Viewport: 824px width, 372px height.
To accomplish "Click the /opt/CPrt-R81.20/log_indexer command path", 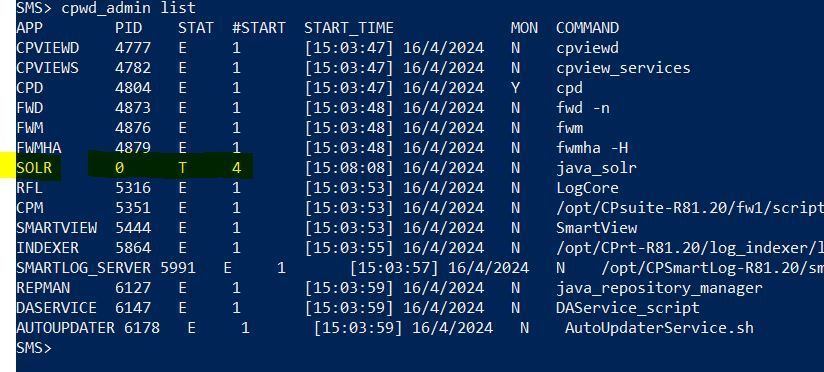I will click(x=691, y=248).
